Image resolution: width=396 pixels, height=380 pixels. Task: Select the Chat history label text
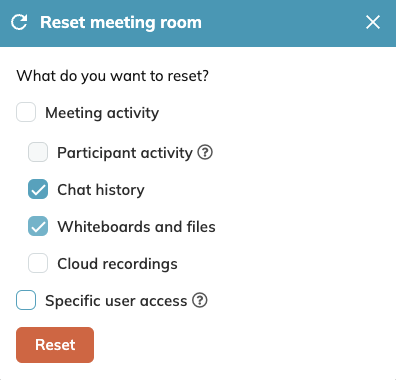pos(101,190)
